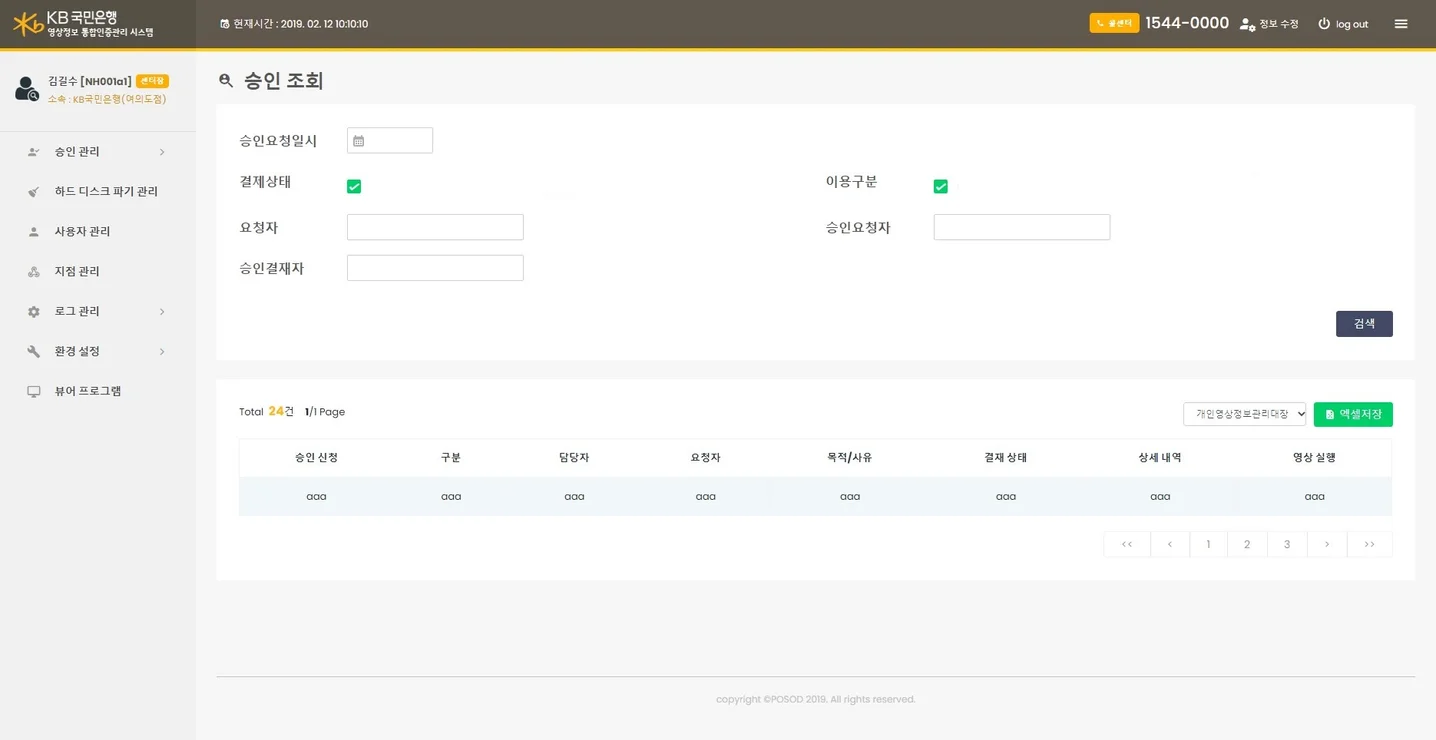
Task: Toggle the 이용구분 checkbox
Action: (941, 186)
